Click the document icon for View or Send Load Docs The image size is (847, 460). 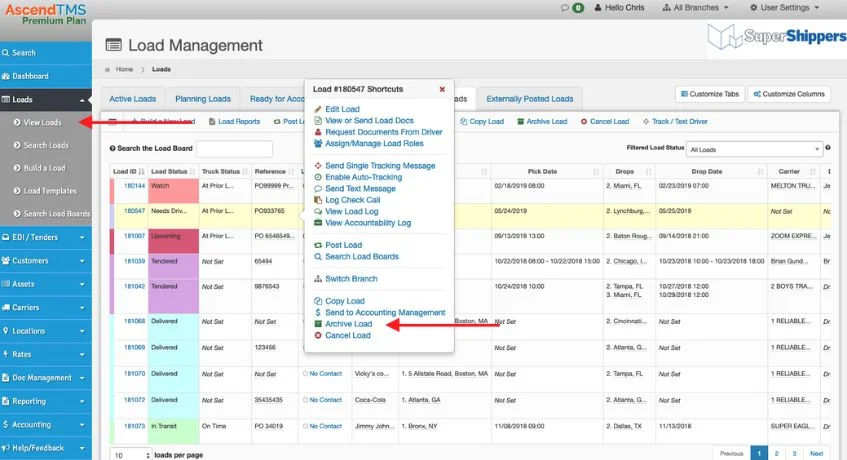[318, 120]
